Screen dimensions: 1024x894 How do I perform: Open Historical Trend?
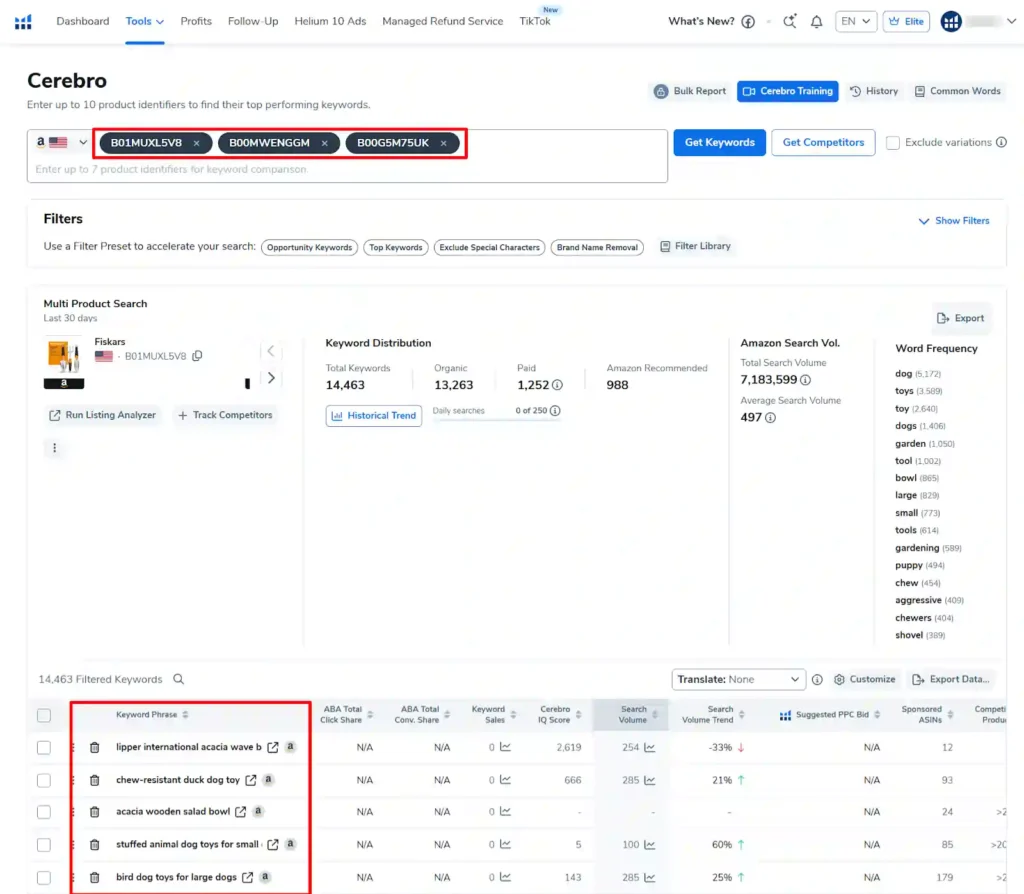click(x=374, y=415)
